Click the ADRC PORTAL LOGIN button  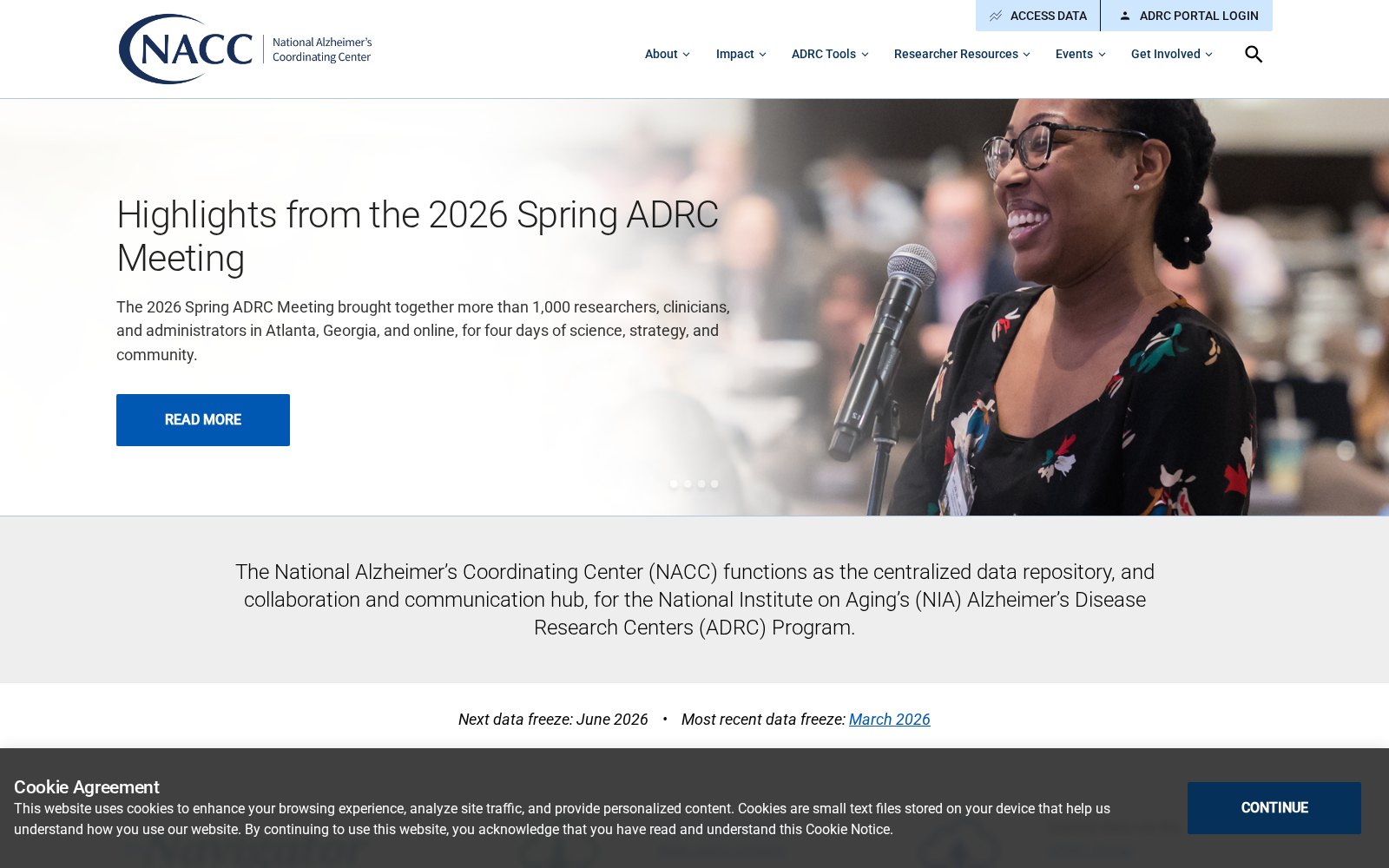1187,16
